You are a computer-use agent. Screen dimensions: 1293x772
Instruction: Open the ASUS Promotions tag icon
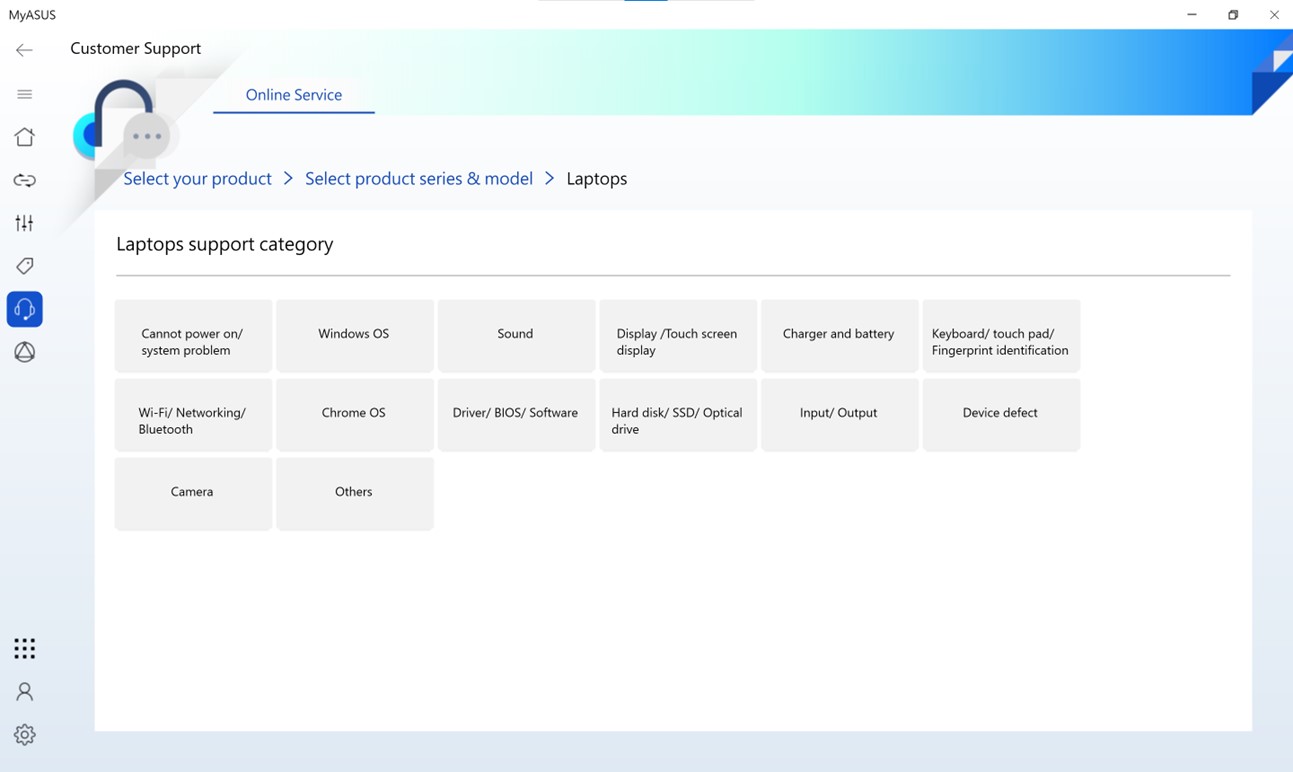click(24, 266)
